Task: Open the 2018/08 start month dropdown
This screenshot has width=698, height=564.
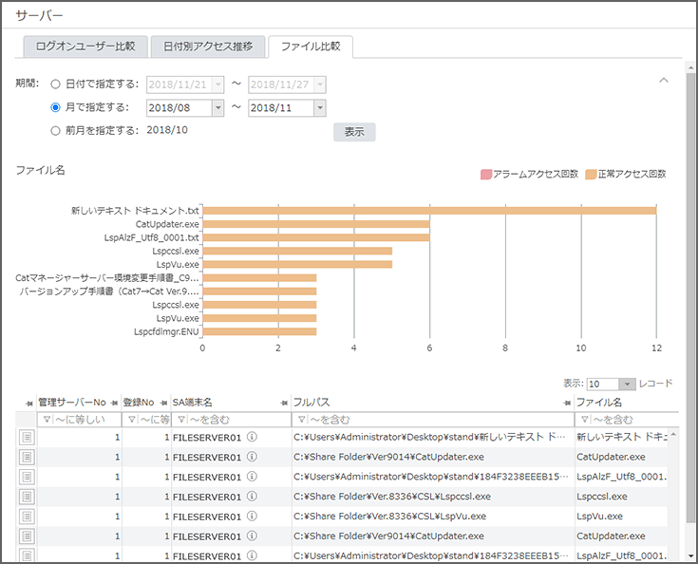Action: tap(218, 108)
